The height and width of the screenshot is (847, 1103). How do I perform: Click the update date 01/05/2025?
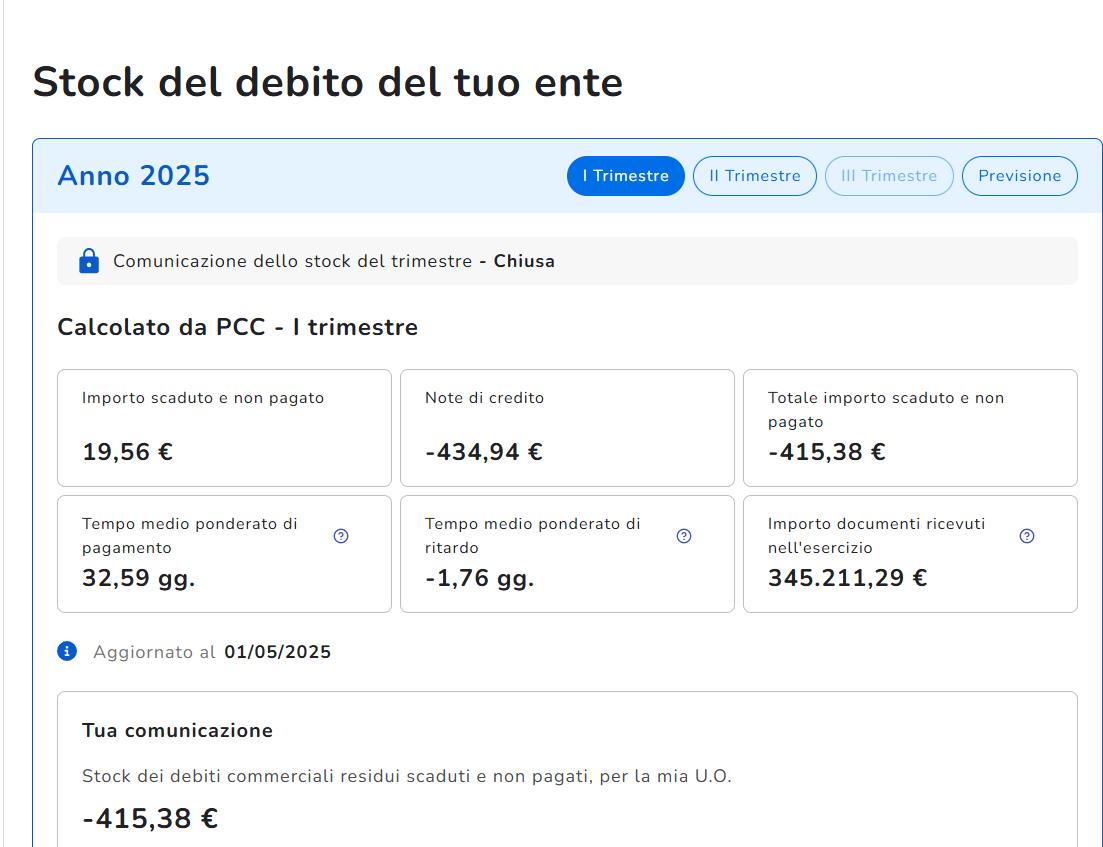277,653
